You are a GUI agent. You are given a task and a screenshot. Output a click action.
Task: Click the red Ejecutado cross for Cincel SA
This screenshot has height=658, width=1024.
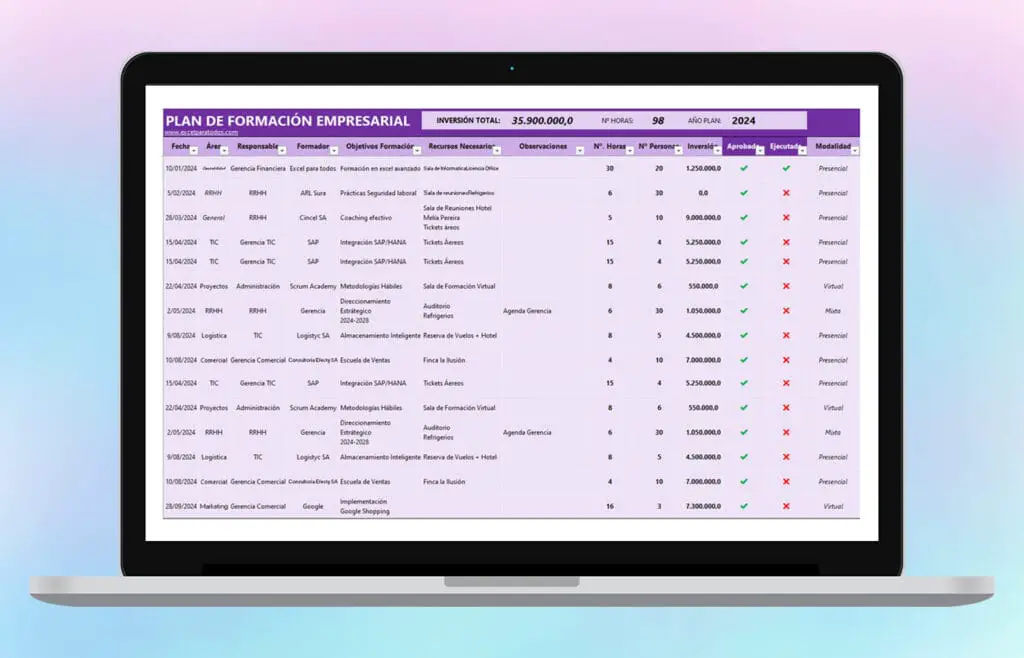coord(786,217)
